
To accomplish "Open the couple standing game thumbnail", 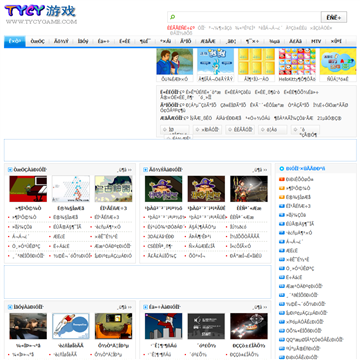I will (x=175, y=62).
